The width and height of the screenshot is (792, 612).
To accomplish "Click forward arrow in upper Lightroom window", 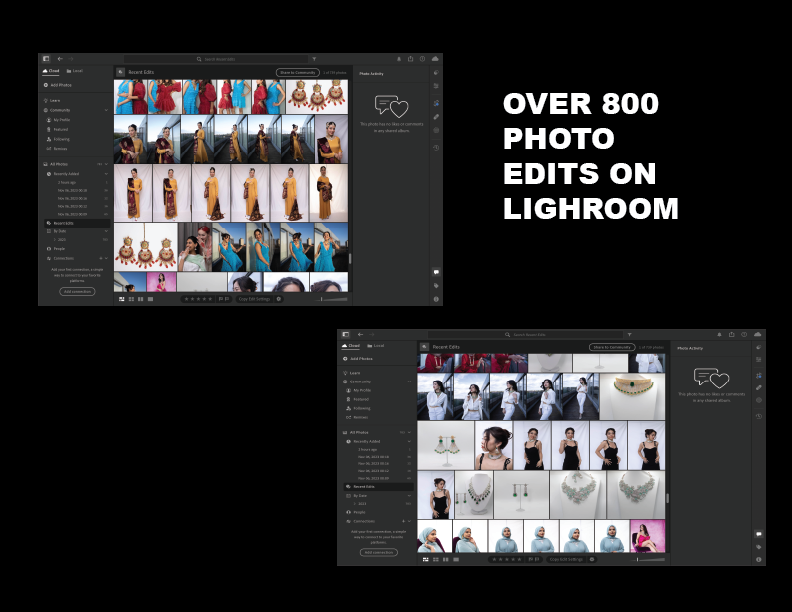I will point(71,59).
